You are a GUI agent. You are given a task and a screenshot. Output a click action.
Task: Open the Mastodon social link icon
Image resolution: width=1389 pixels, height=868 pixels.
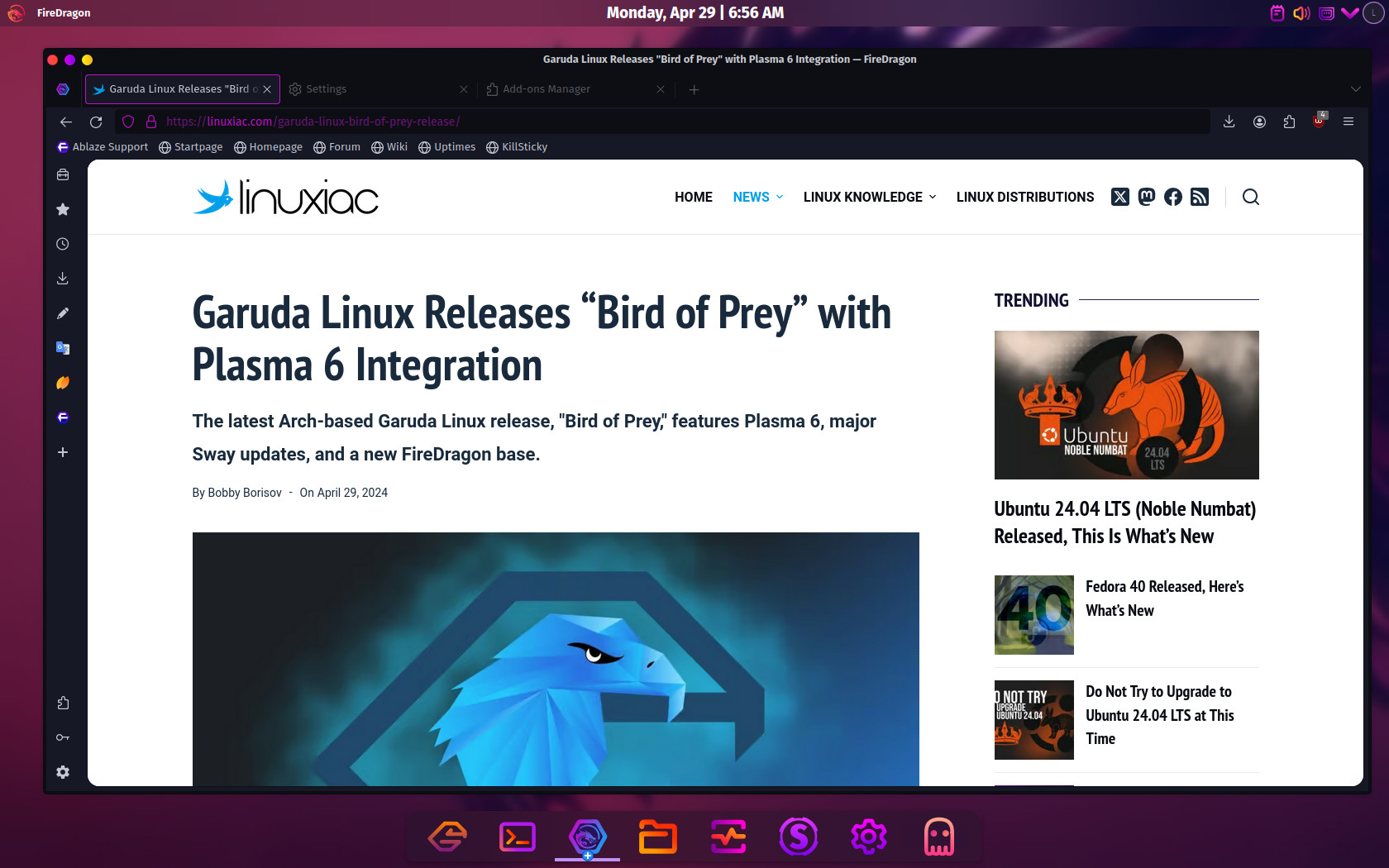pyautogui.click(x=1146, y=197)
